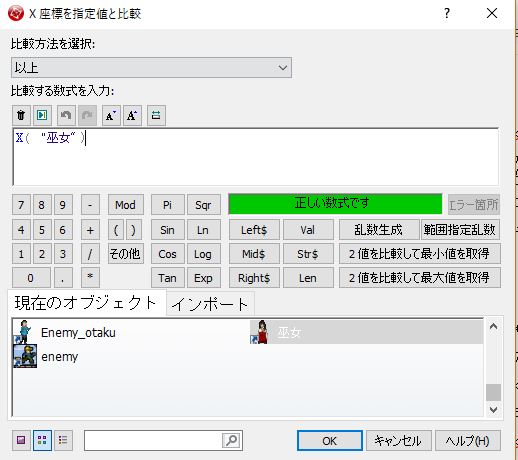
Task: Insert a decimal point button
Action: tap(63, 278)
